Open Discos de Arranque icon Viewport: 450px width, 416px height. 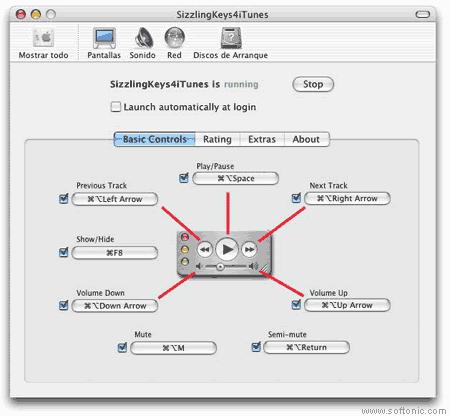tap(231, 38)
